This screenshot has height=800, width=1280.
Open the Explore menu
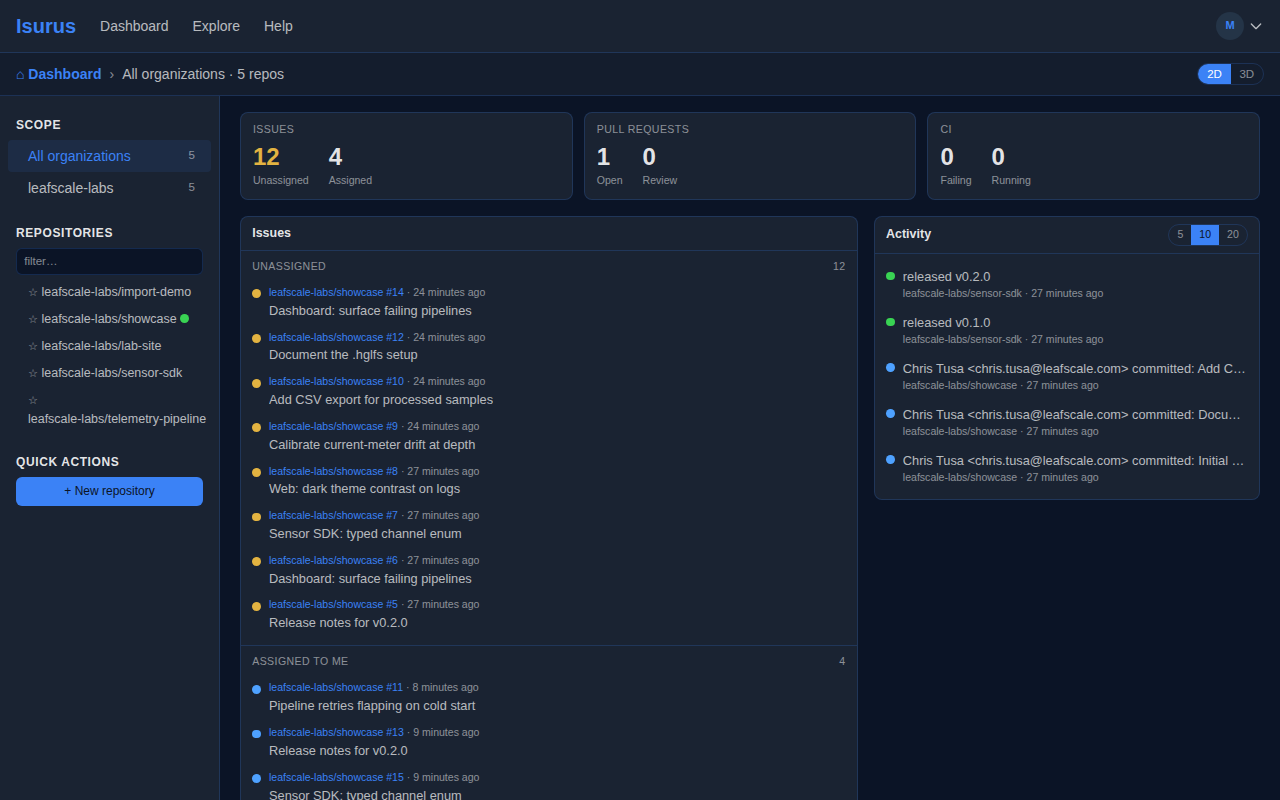216,26
